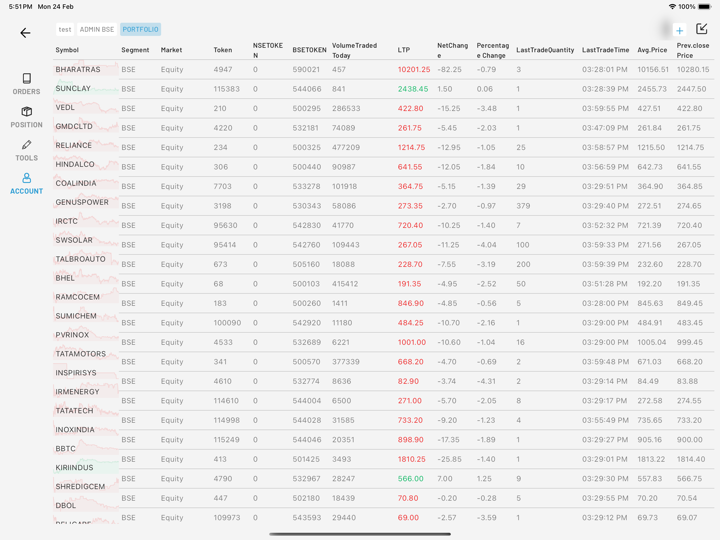Select the PORTFOLIO tab
Image resolution: width=720 pixels, height=540 pixels.
(x=140, y=30)
